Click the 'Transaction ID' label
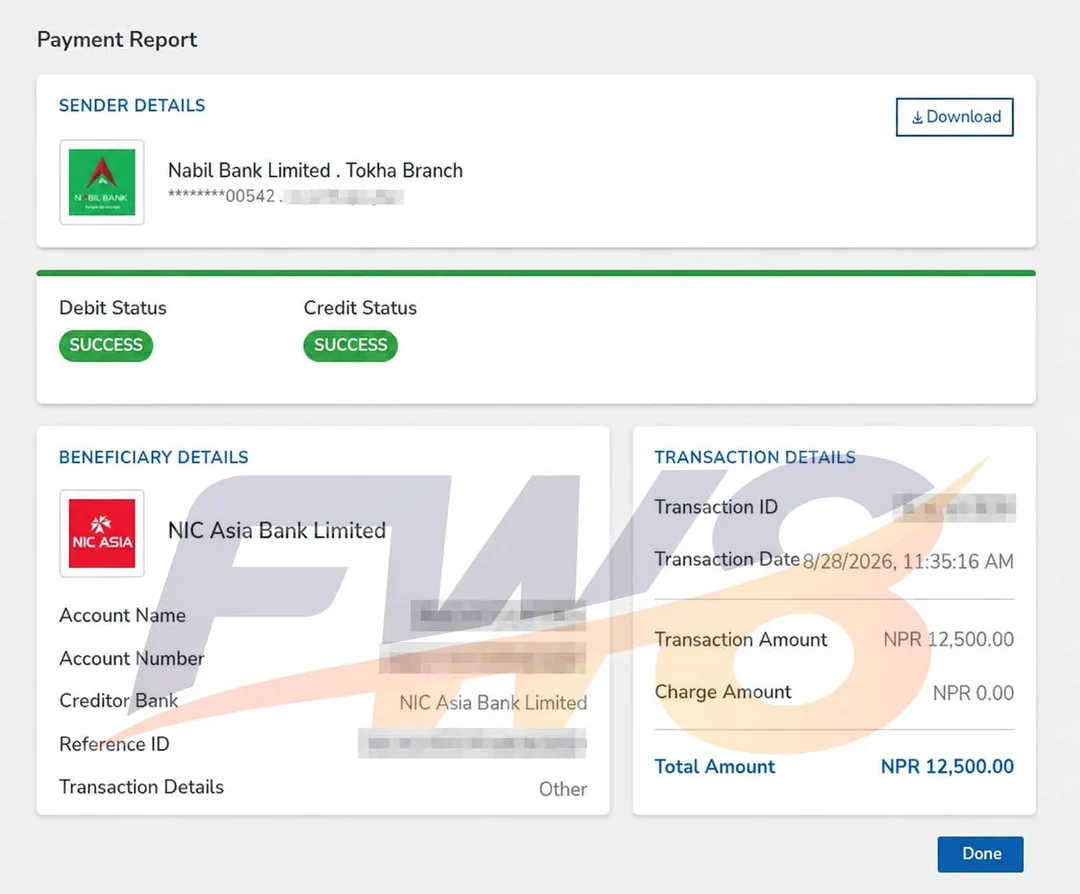Image resolution: width=1080 pixels, height=894 pixels. pos(716,507)
